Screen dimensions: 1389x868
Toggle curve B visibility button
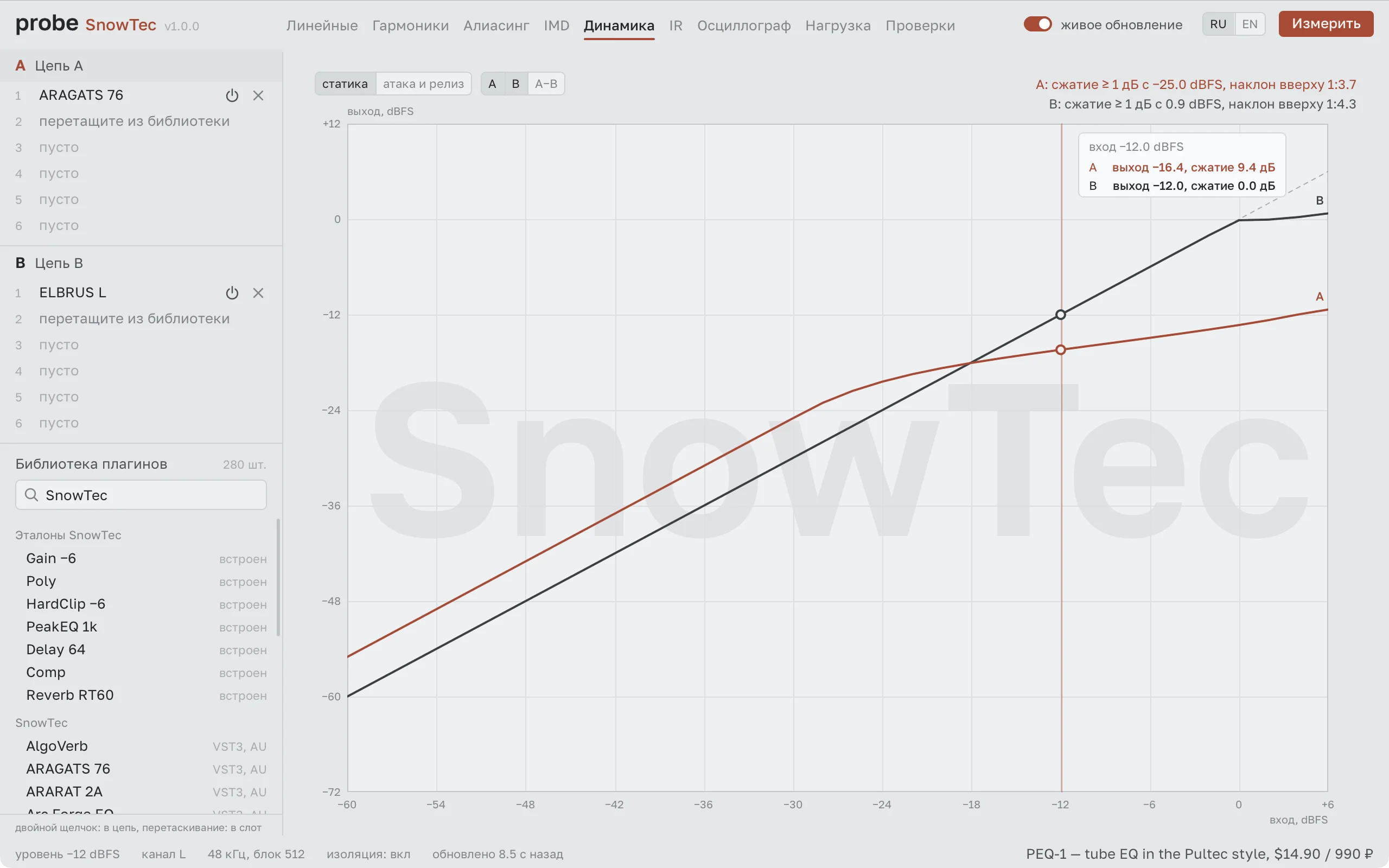point(515,84)
